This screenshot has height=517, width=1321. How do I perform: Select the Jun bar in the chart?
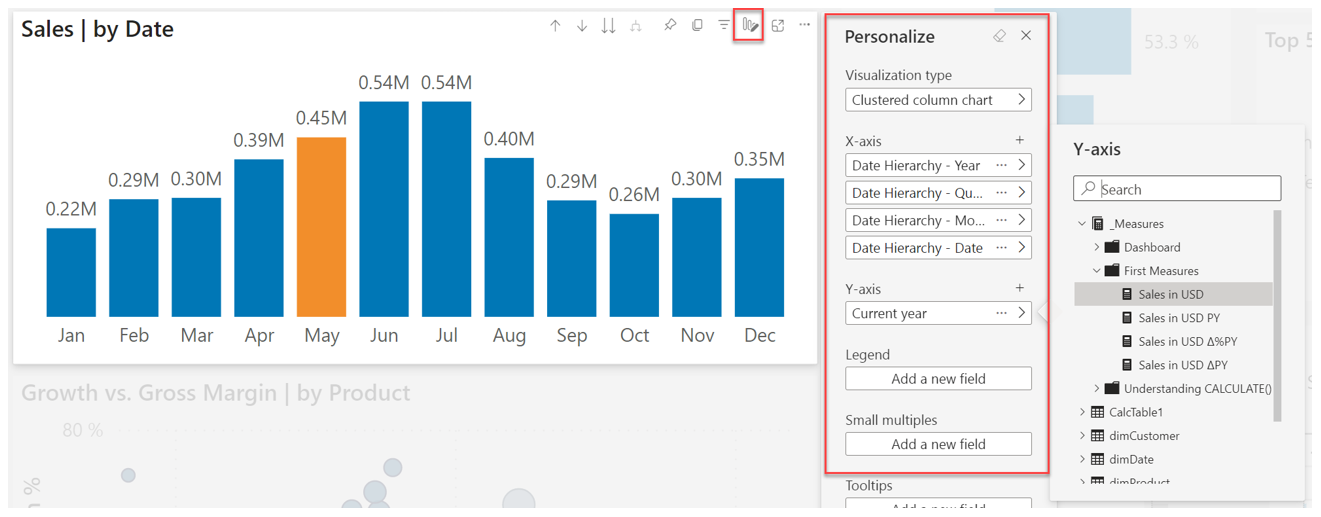coord(384,209)
